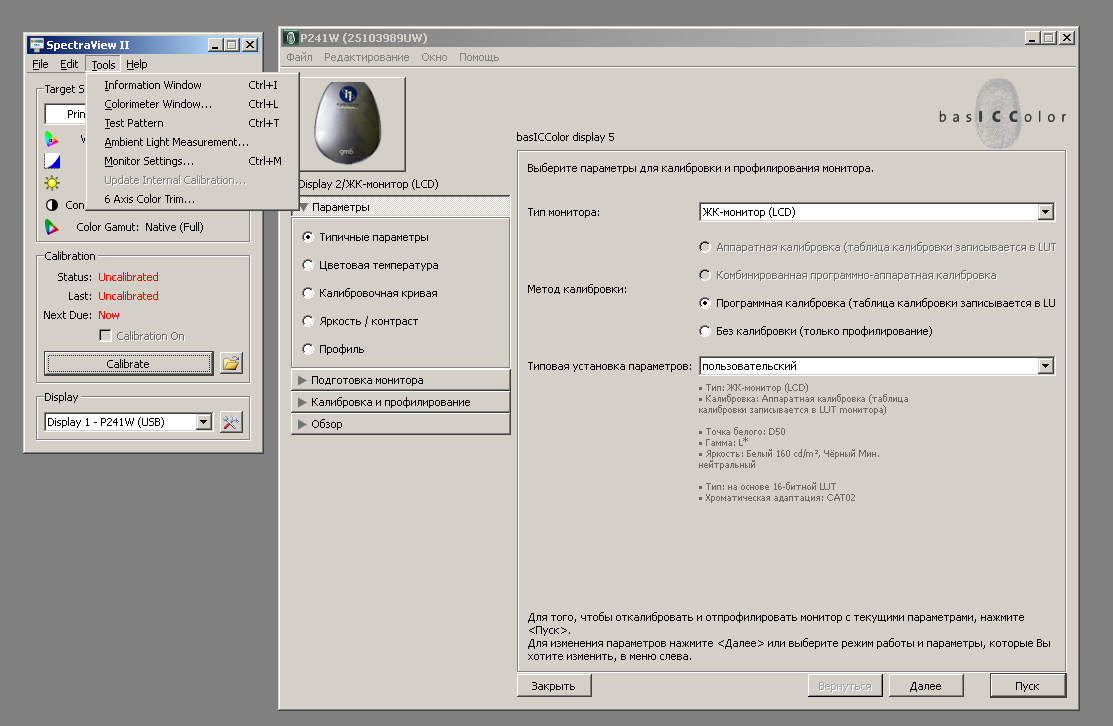Open 6 Axis Color Trim... entry

[192, 199]
